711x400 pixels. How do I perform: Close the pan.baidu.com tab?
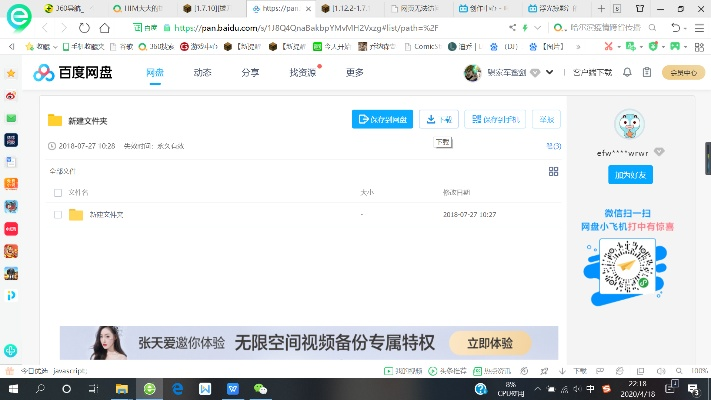pyautogui.click(x=308, y=9)
